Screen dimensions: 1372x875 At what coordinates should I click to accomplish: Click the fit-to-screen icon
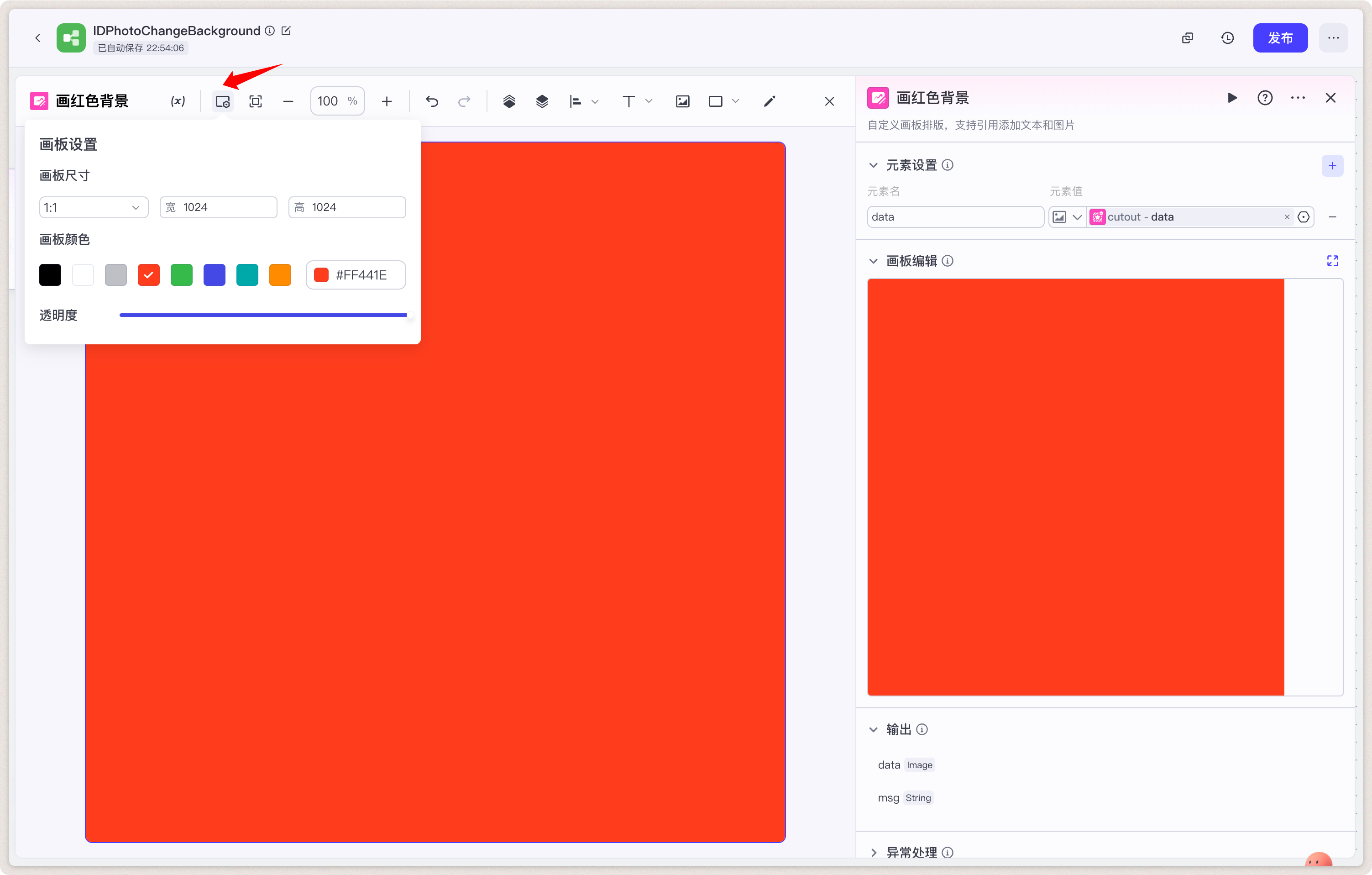pyautogui.click(x=255, y=101)
